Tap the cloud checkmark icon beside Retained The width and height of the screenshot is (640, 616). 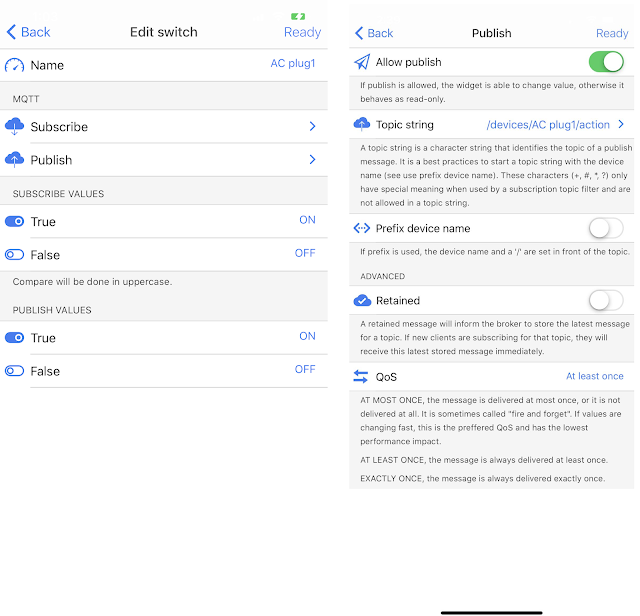362,300
